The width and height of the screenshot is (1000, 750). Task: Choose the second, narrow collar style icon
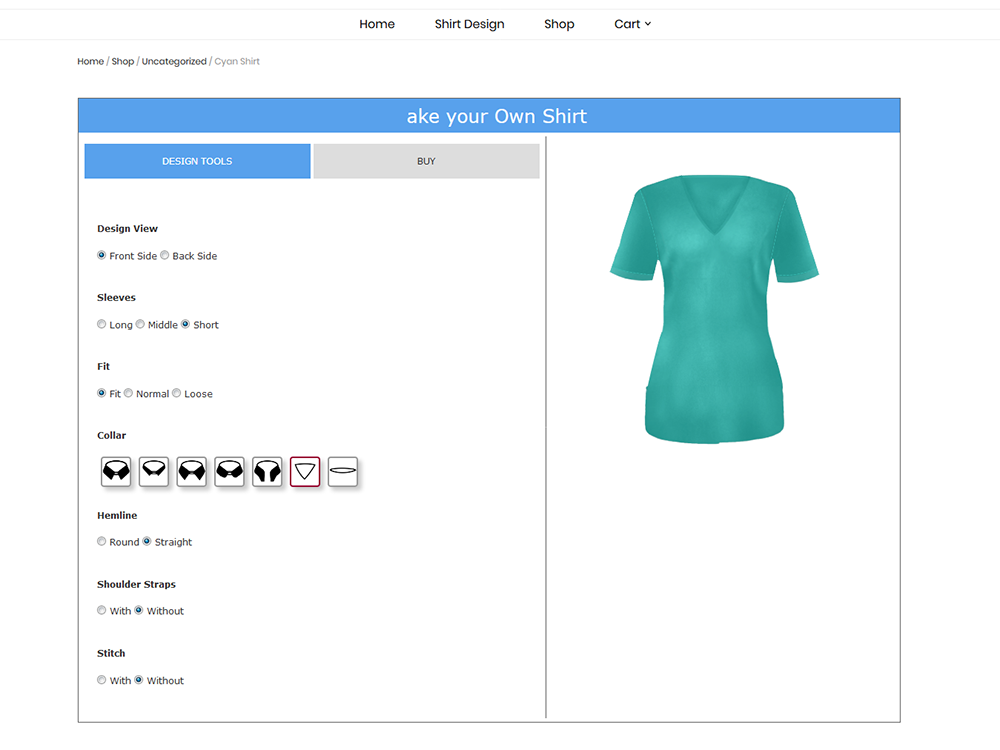tap(154, 471)
